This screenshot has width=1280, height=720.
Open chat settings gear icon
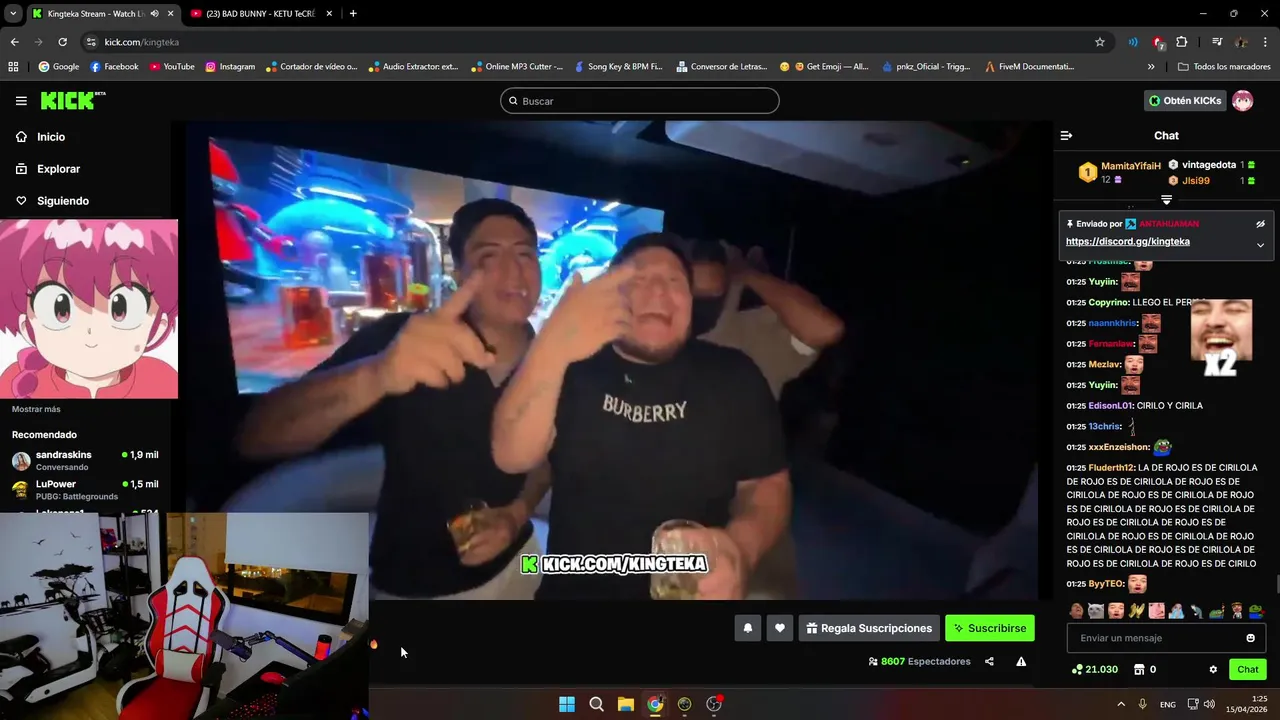[1213, 669]
